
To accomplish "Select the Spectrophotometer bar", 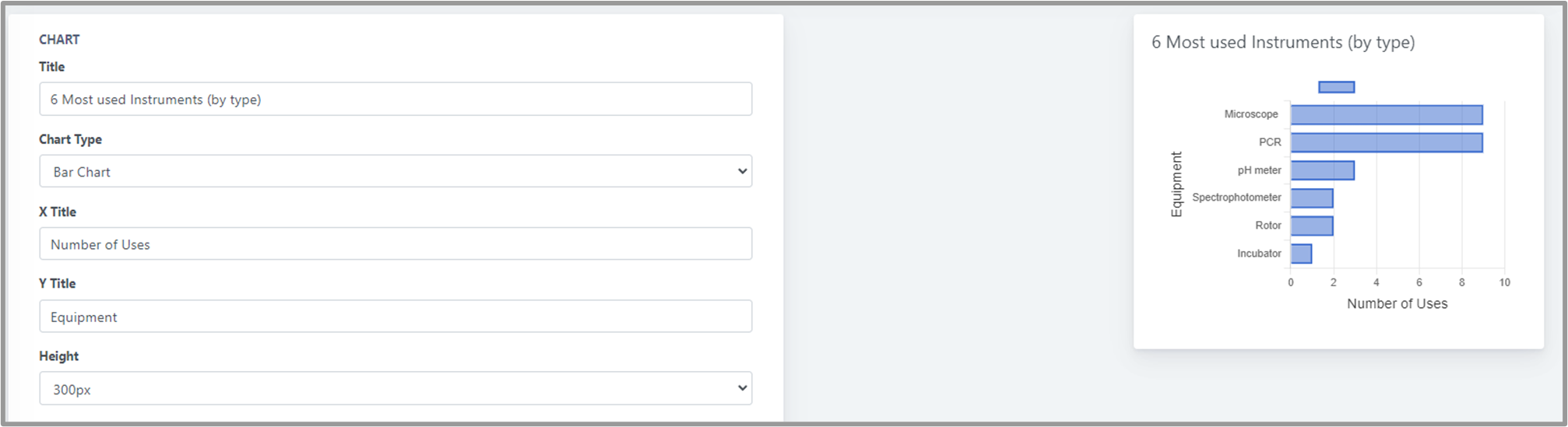I will (1312, 198).
